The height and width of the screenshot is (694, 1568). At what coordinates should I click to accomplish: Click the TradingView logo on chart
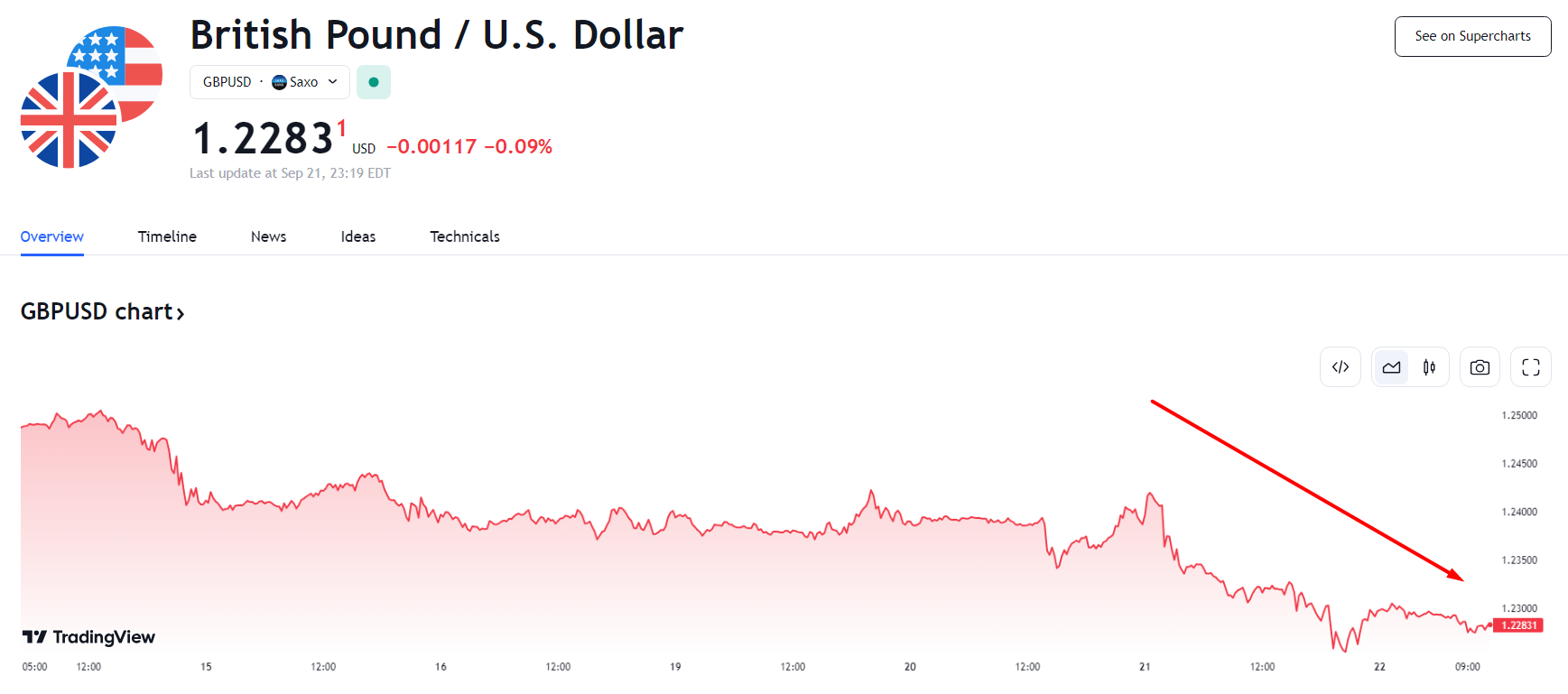88,637
